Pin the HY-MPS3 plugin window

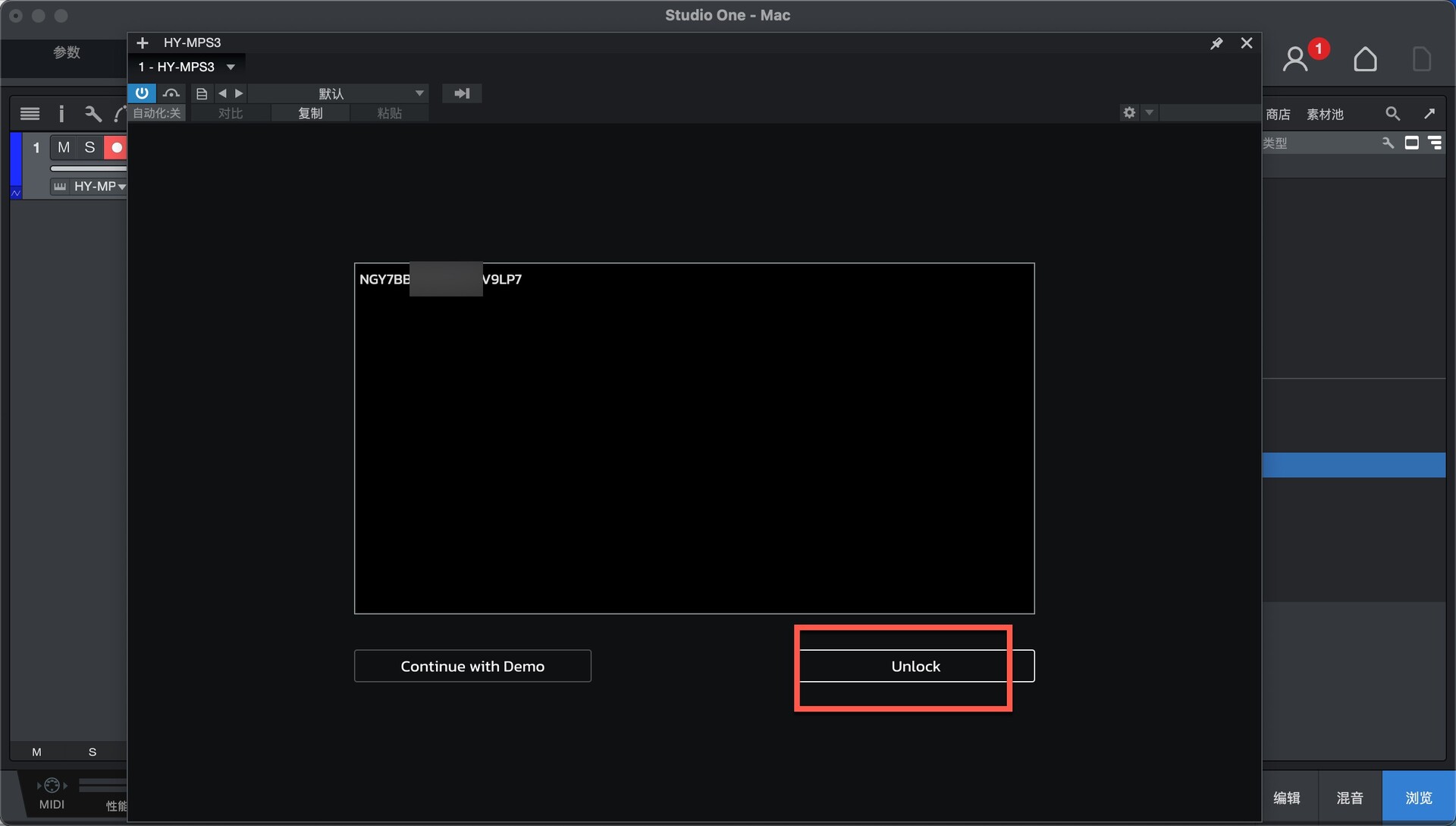coord(1216,43)
